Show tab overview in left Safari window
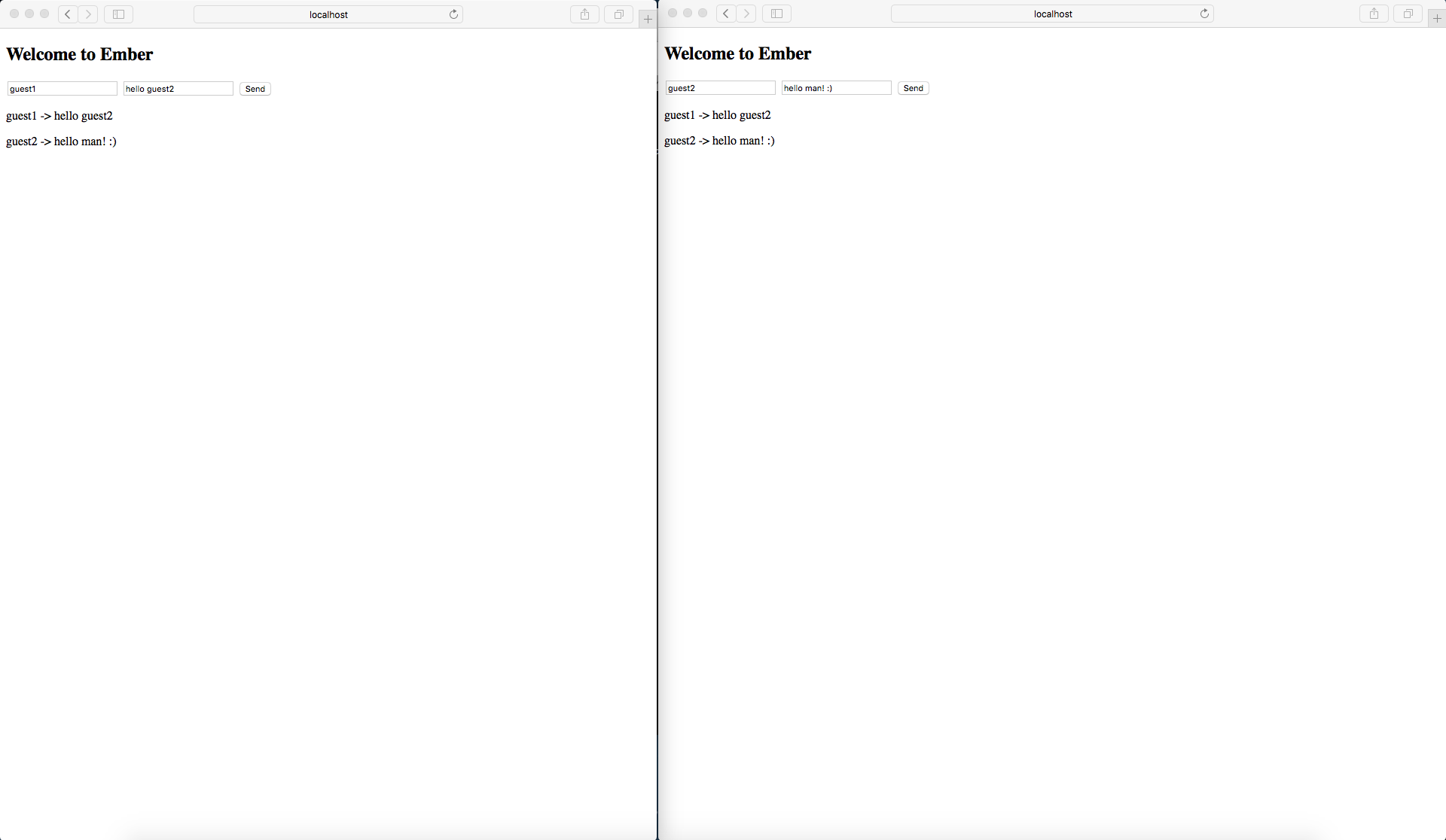The width and height of the screenshot is (1446, 840). pos(618,14)
